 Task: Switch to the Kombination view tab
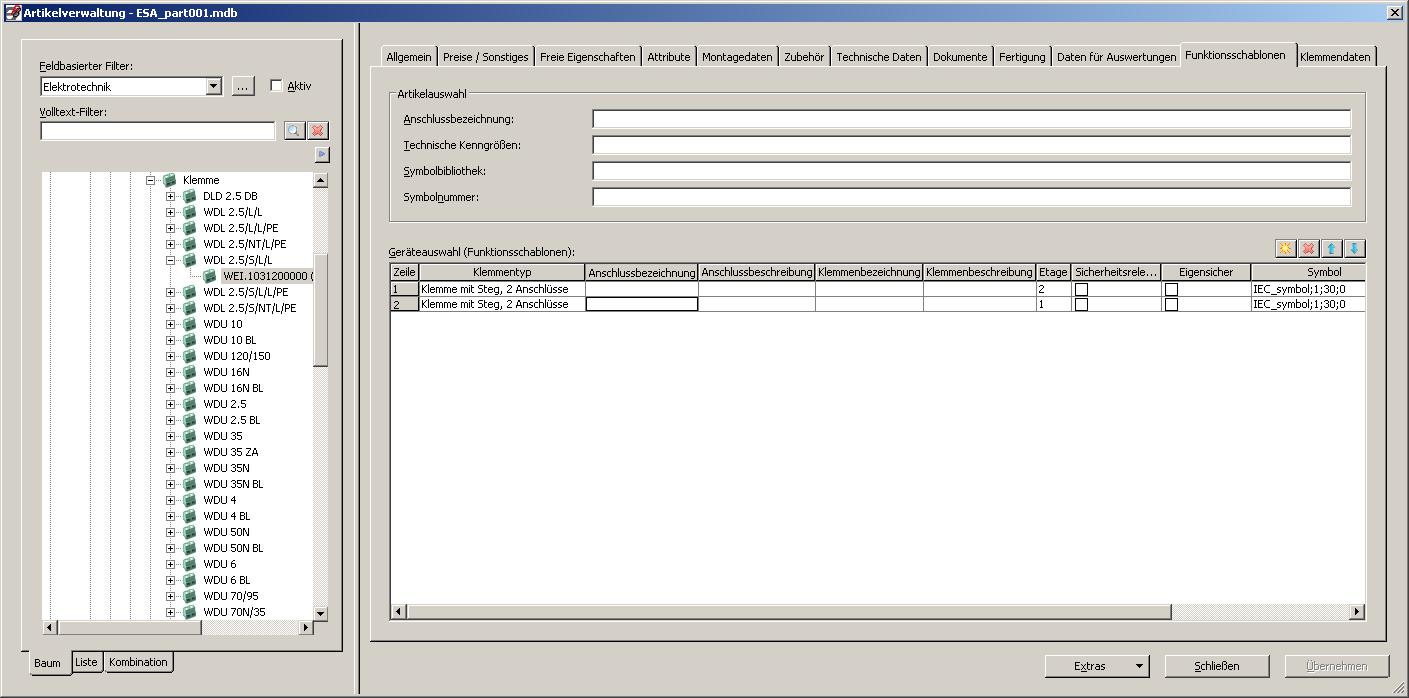[x=138, y=662]
